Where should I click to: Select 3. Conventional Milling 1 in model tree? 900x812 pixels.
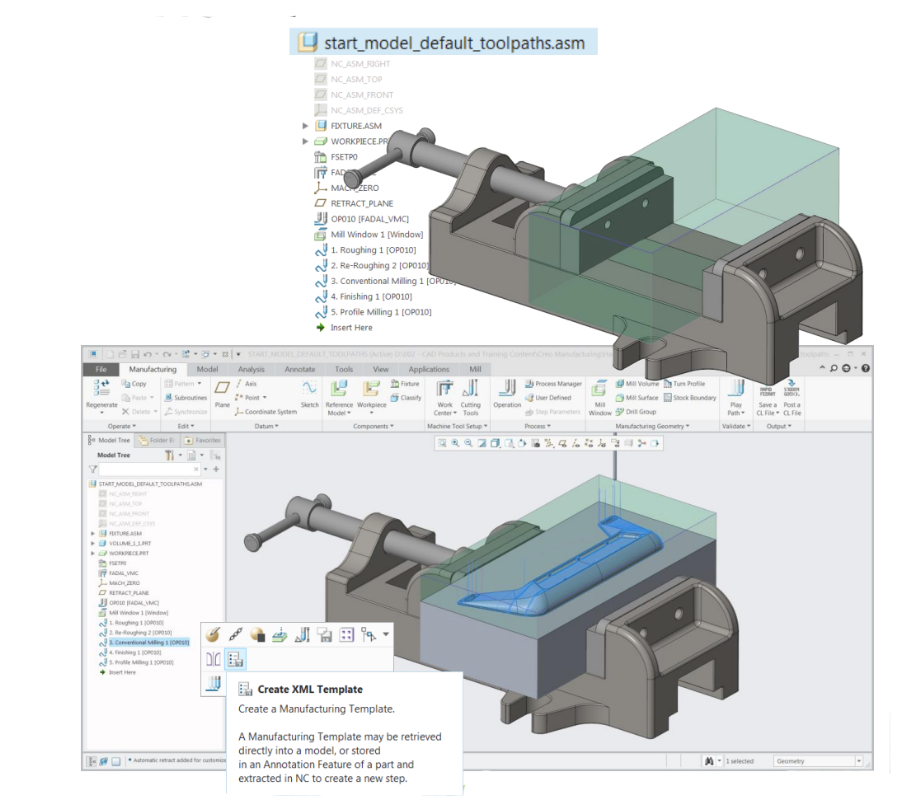click(x=149, y=642)
